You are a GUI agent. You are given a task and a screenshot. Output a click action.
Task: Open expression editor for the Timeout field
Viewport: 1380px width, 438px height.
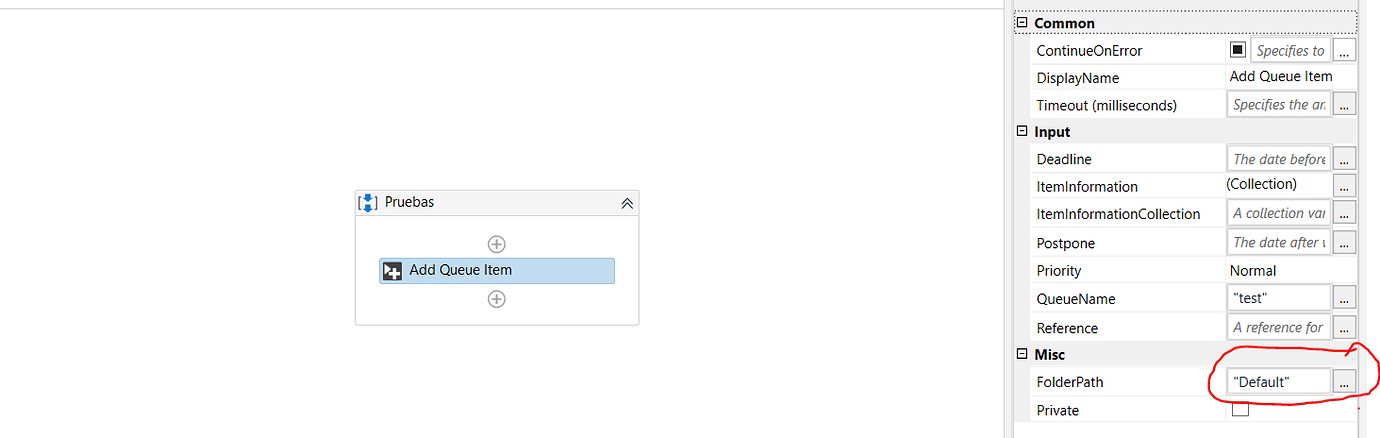1345,104
